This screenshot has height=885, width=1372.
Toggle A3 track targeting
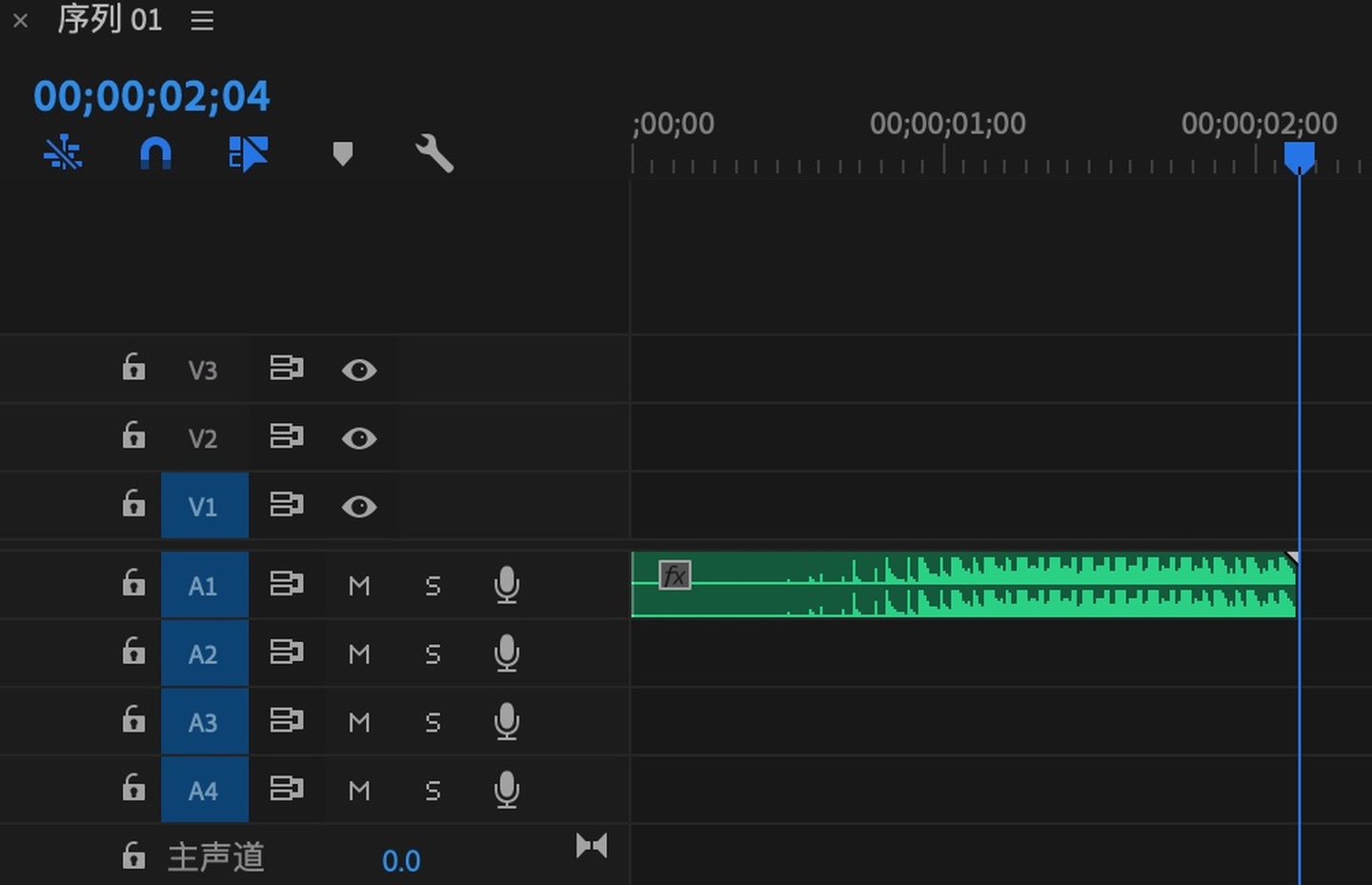204,722
